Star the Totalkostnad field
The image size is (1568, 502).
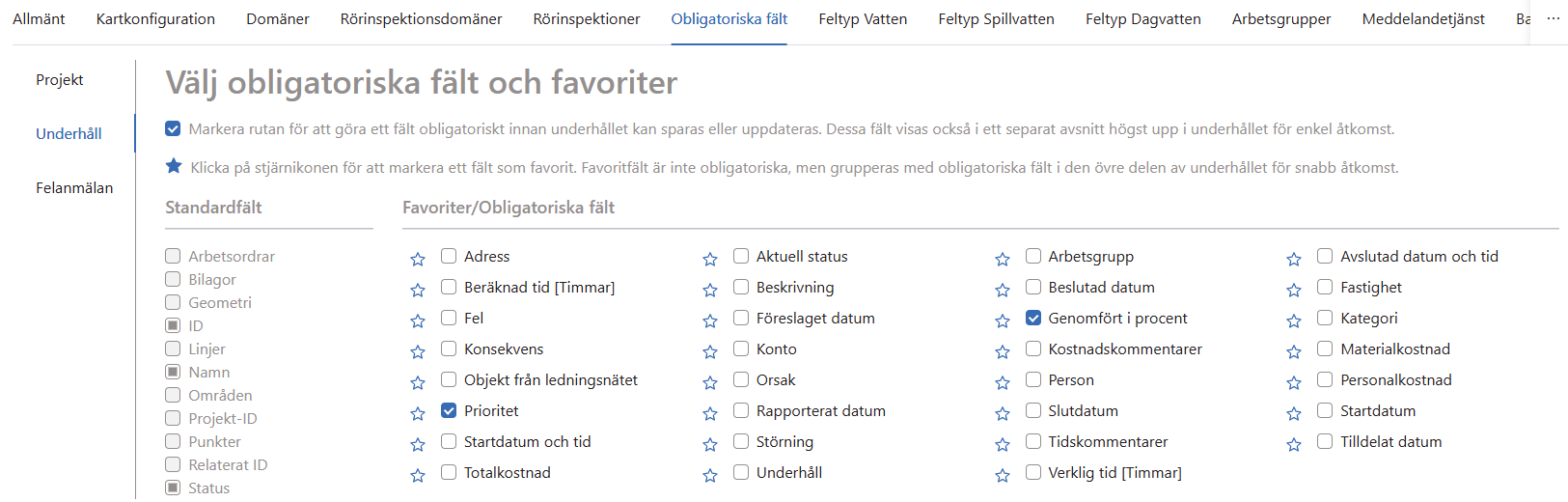(418, 475)
